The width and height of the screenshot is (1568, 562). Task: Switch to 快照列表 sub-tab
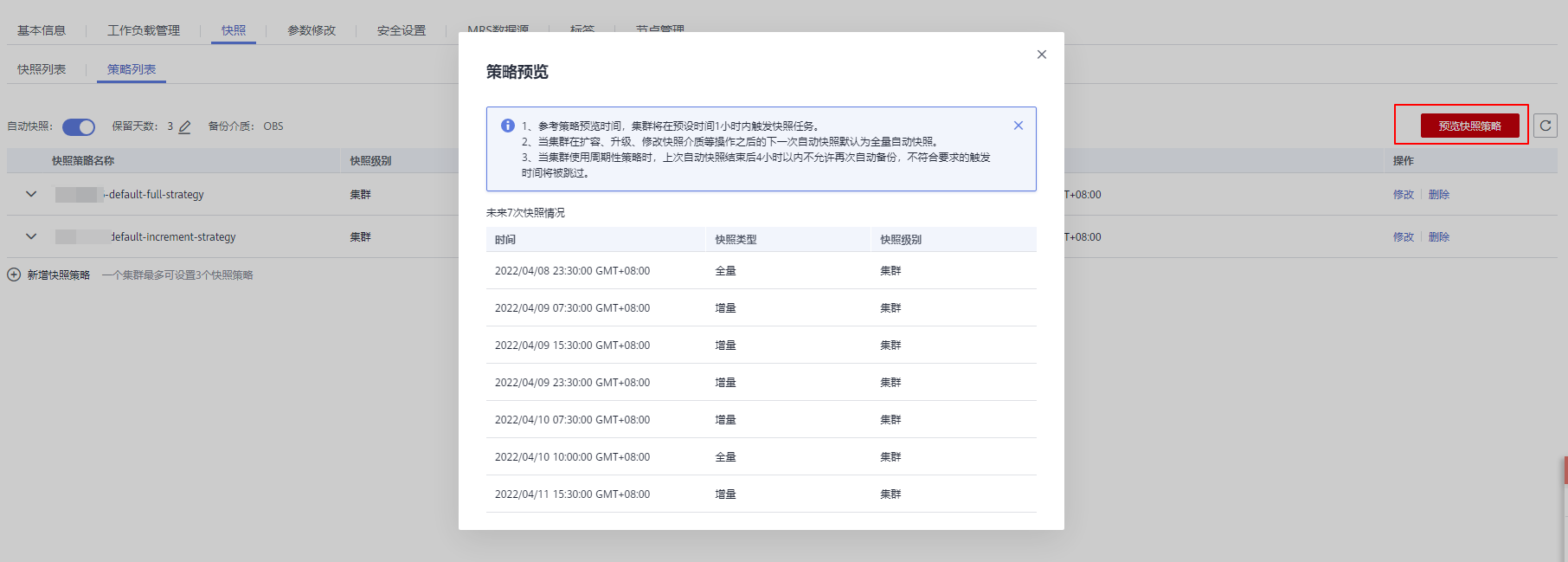(42, 69)
